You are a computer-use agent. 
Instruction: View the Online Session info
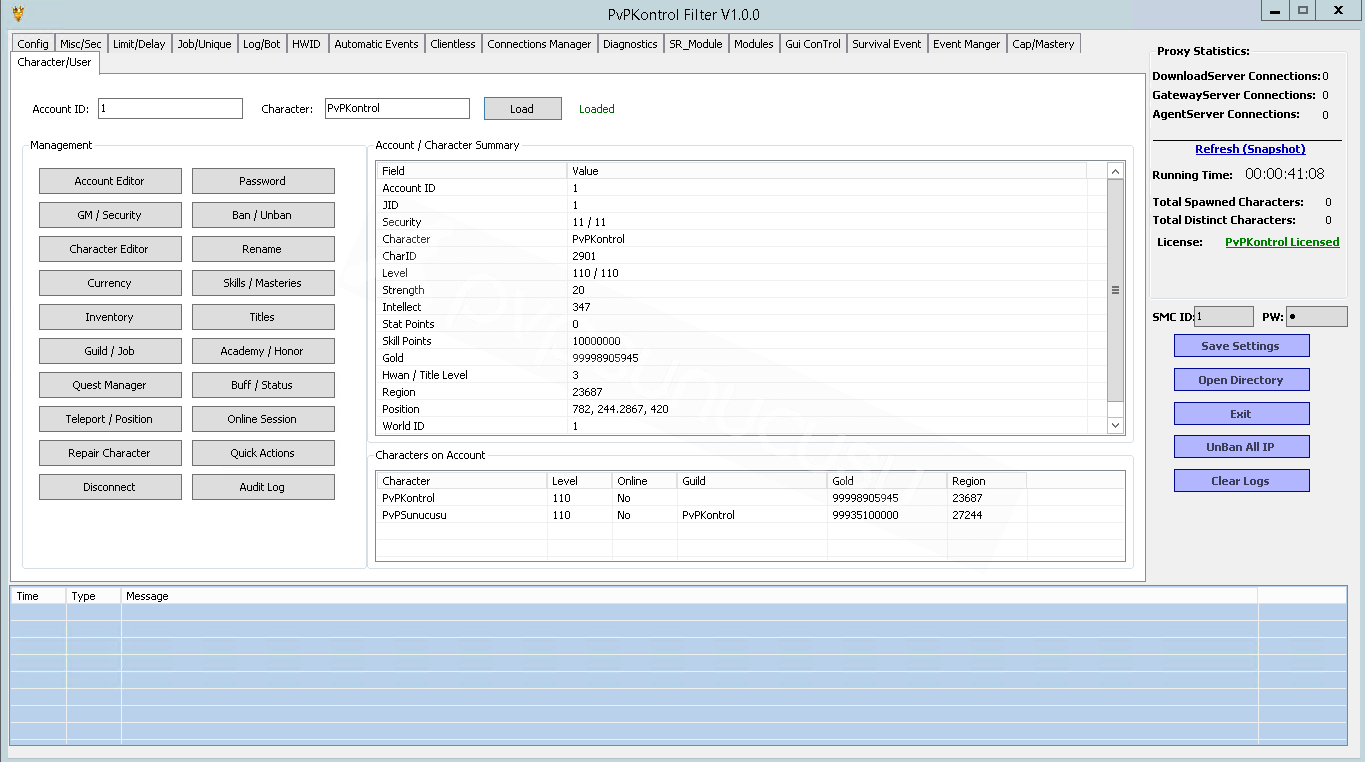[x=263, y=419]
